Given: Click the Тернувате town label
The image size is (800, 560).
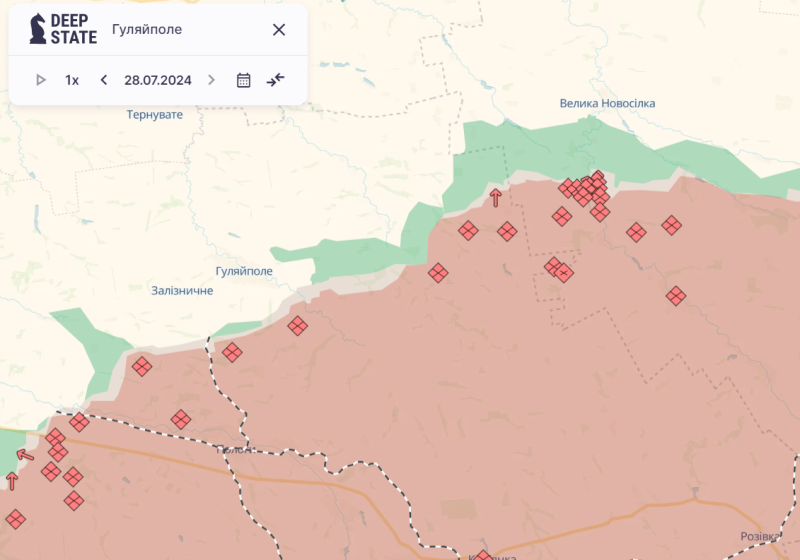Looking at the screenshot, I should tap(155, 115).
